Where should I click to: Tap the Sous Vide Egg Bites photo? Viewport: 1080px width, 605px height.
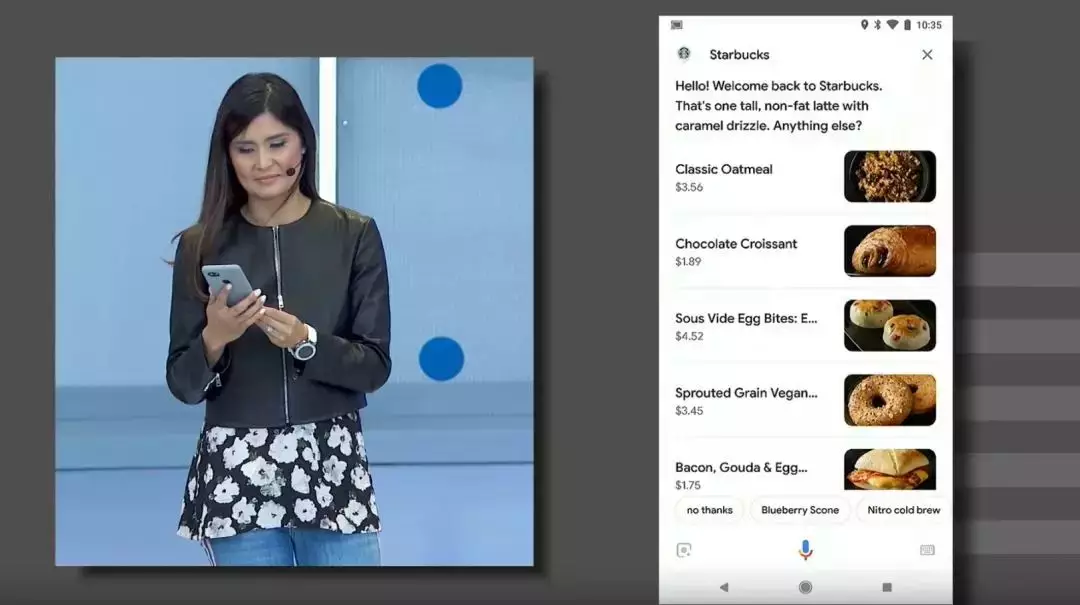[890, 325]
